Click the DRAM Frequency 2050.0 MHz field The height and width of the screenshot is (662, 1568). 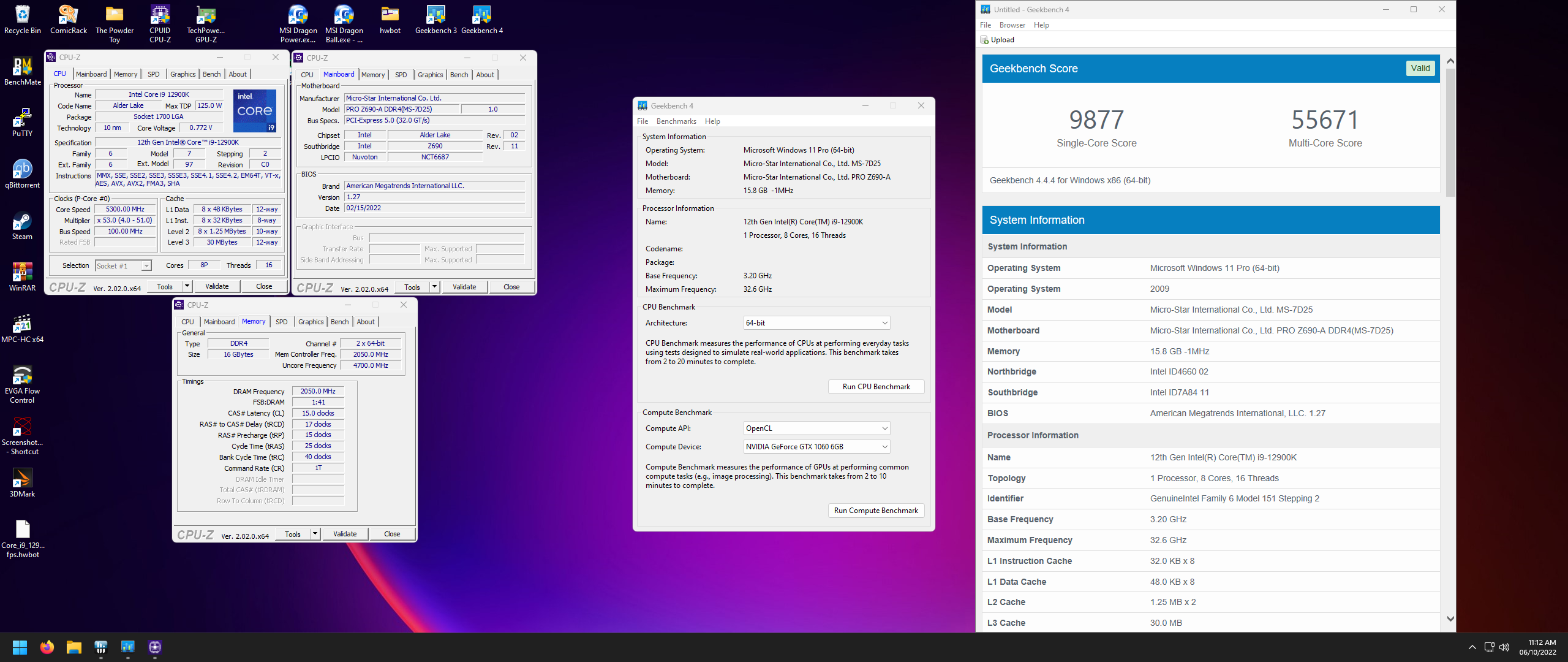pyautogui.click(x=318, y=391)
